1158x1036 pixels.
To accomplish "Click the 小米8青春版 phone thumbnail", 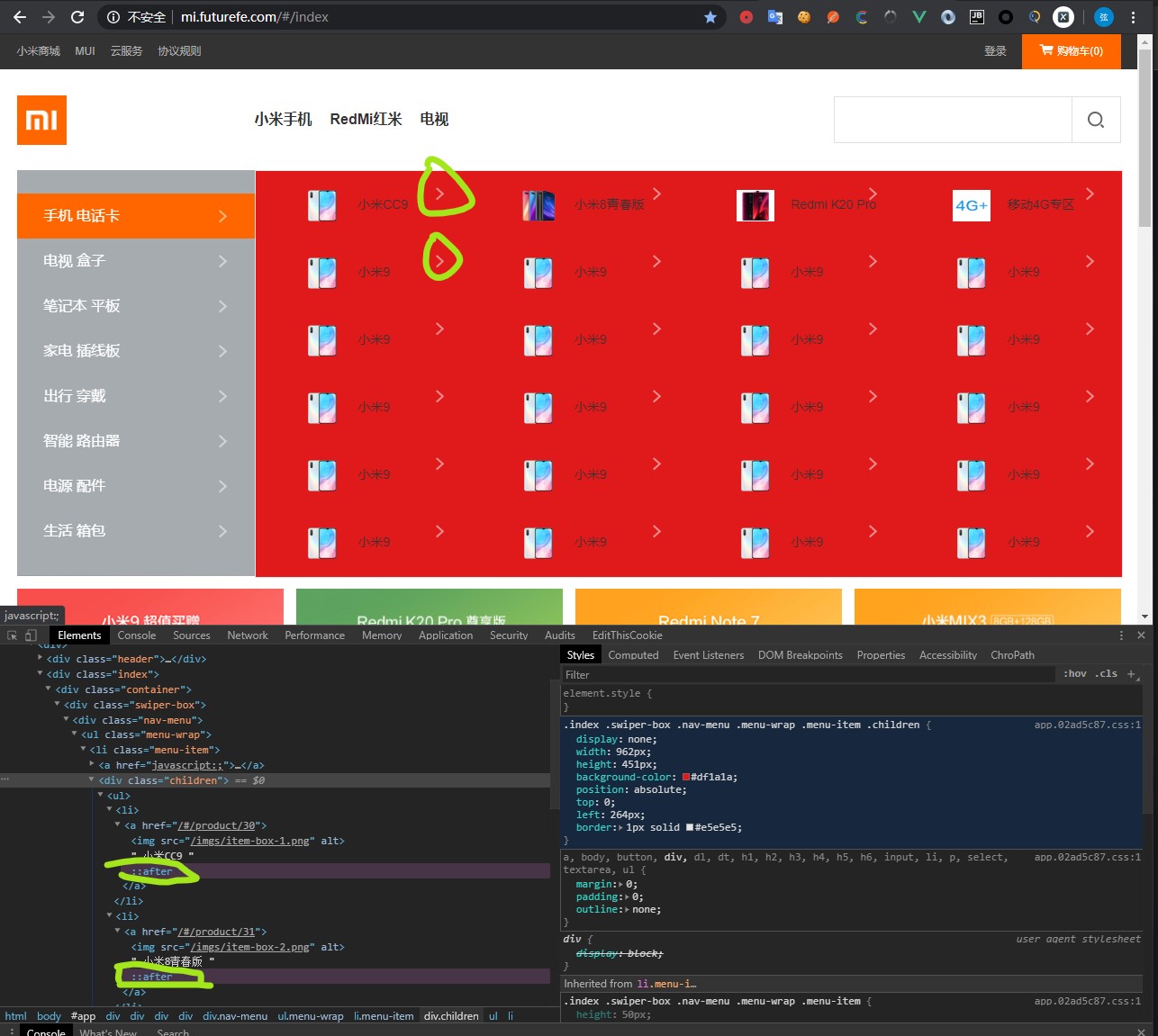I will (538, 205).
